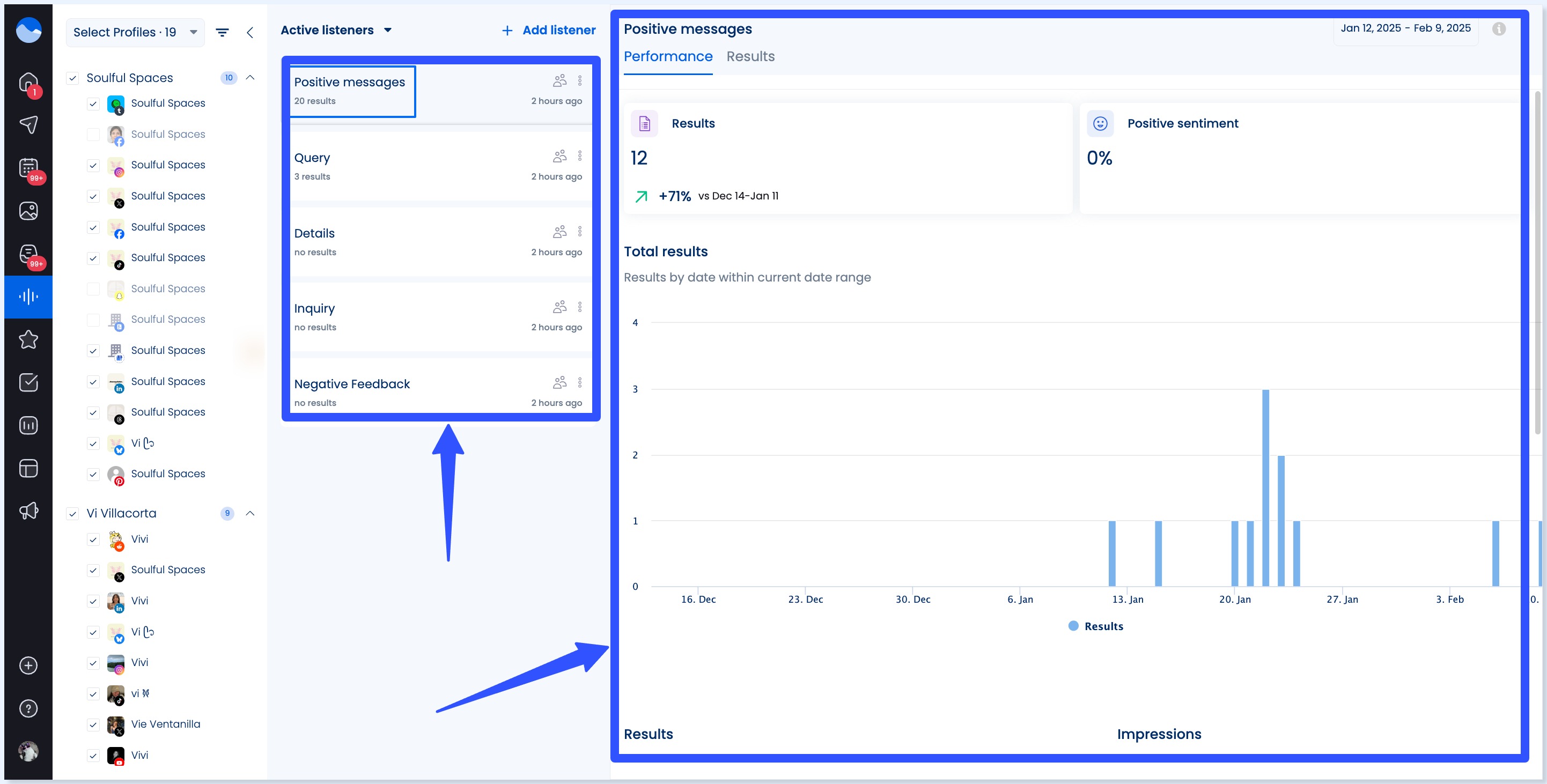The width and height of the screenshot is (1547, 784).
Task: Collapse the Soulful Spaces profile group
Action: coord(251,77)
